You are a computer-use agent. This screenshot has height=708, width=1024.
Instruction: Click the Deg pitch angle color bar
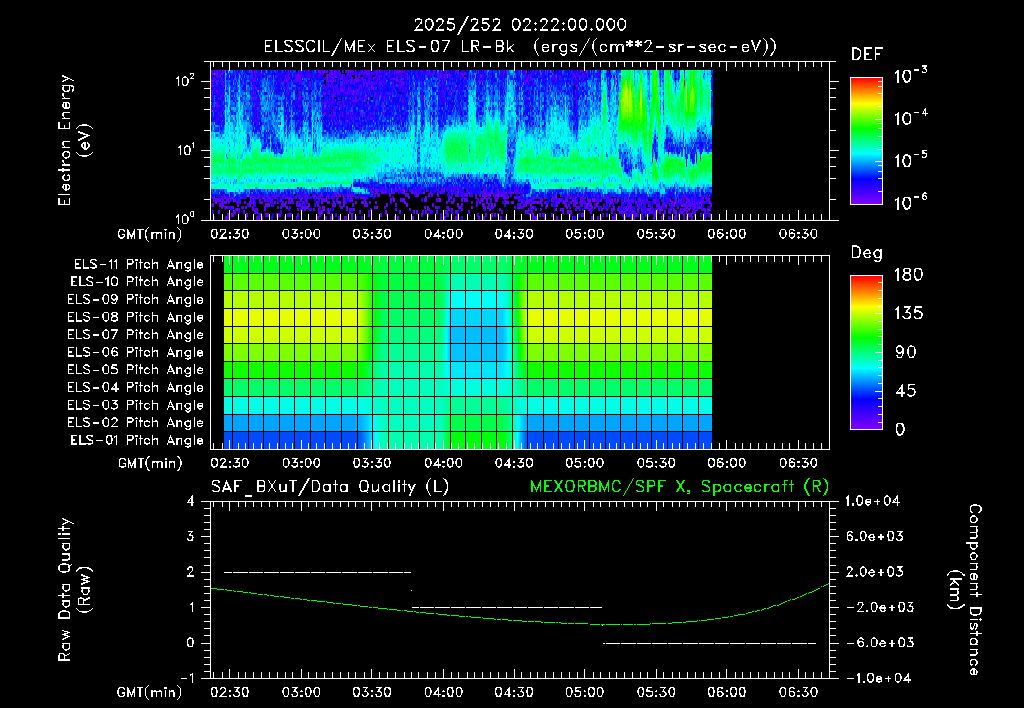866,352
